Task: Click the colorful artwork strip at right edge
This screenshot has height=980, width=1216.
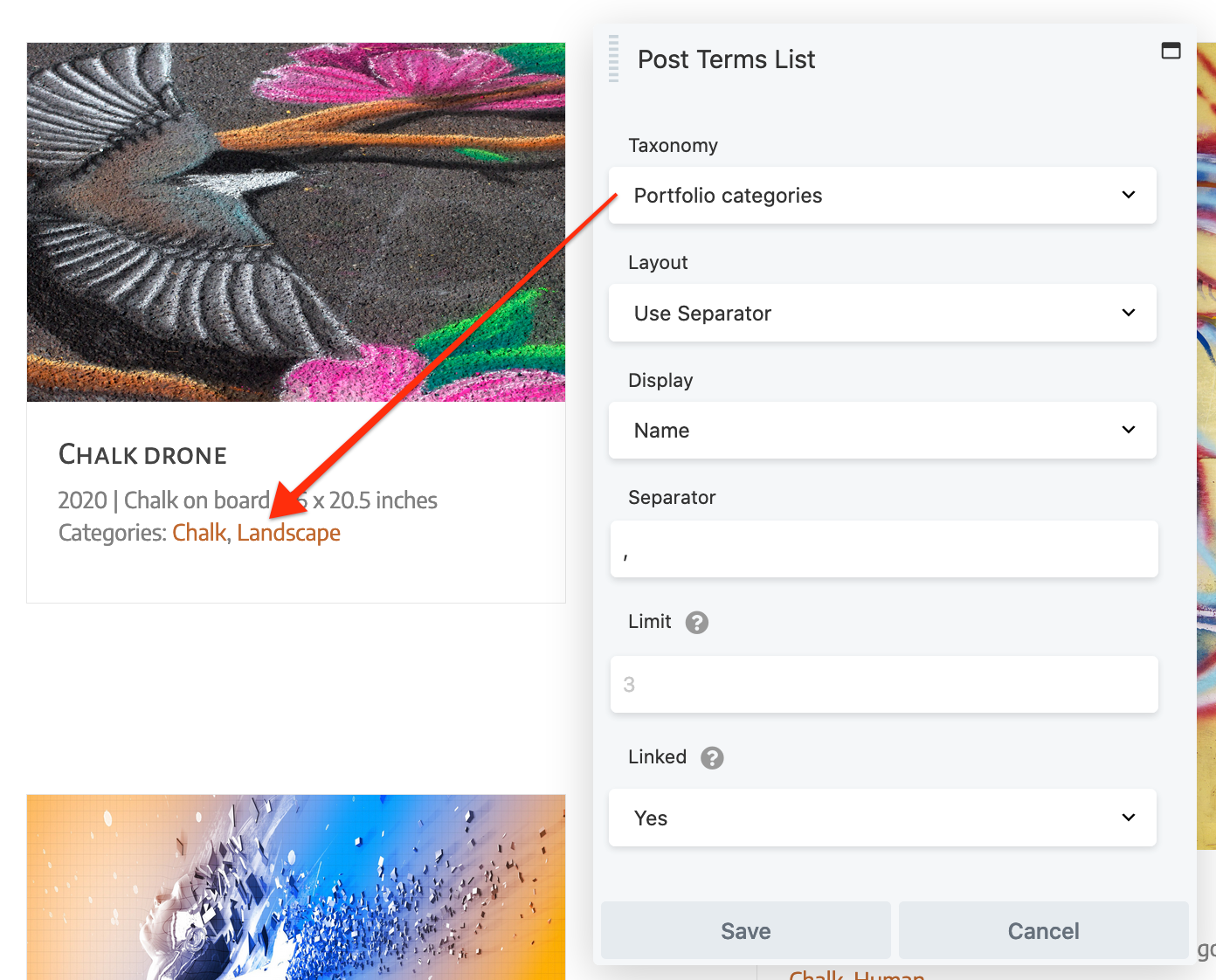Action: pyautogui.click(x=1206, y=437)
